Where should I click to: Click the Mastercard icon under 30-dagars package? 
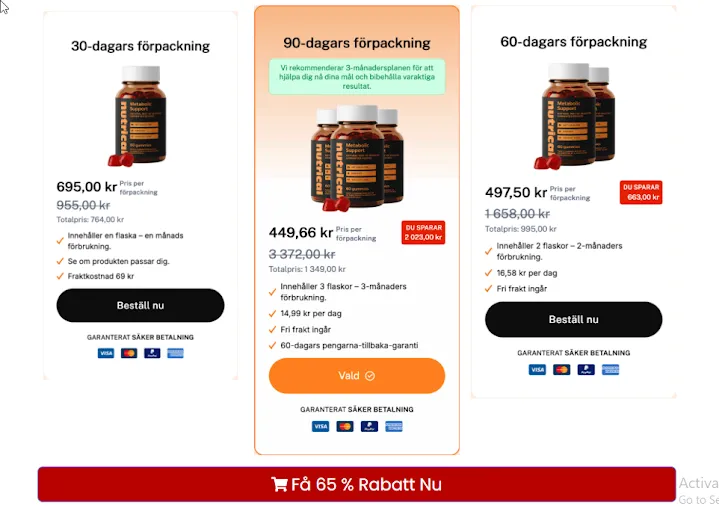(x=129, y=353)
